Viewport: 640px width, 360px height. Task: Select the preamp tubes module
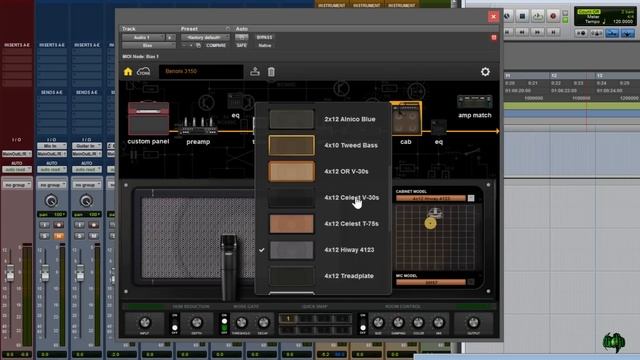(x=198, y=126)
